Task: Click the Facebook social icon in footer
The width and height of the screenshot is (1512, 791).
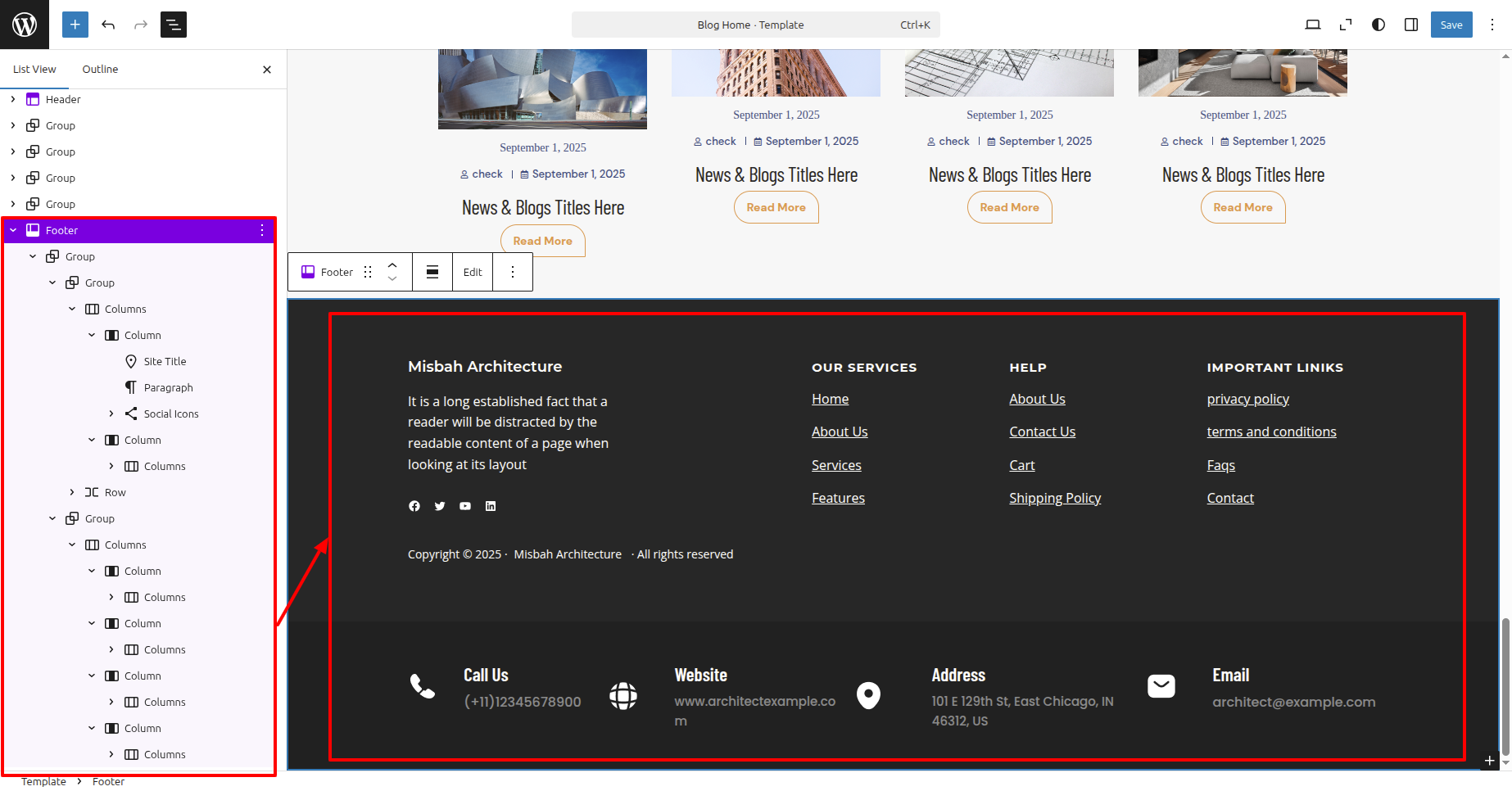Action: click(x=414, y=506)
